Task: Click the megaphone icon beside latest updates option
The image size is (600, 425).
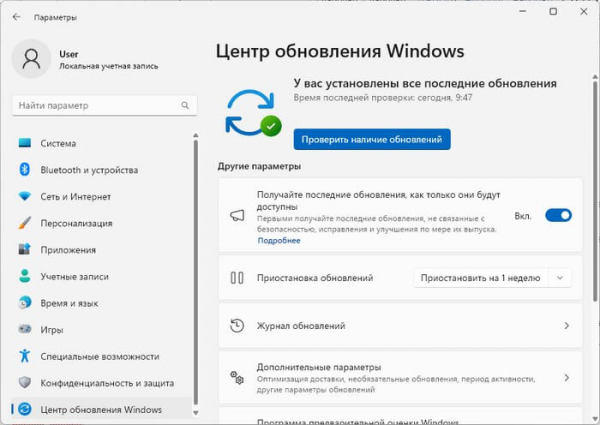Action: pyautogui.click(x=237, y=216)
